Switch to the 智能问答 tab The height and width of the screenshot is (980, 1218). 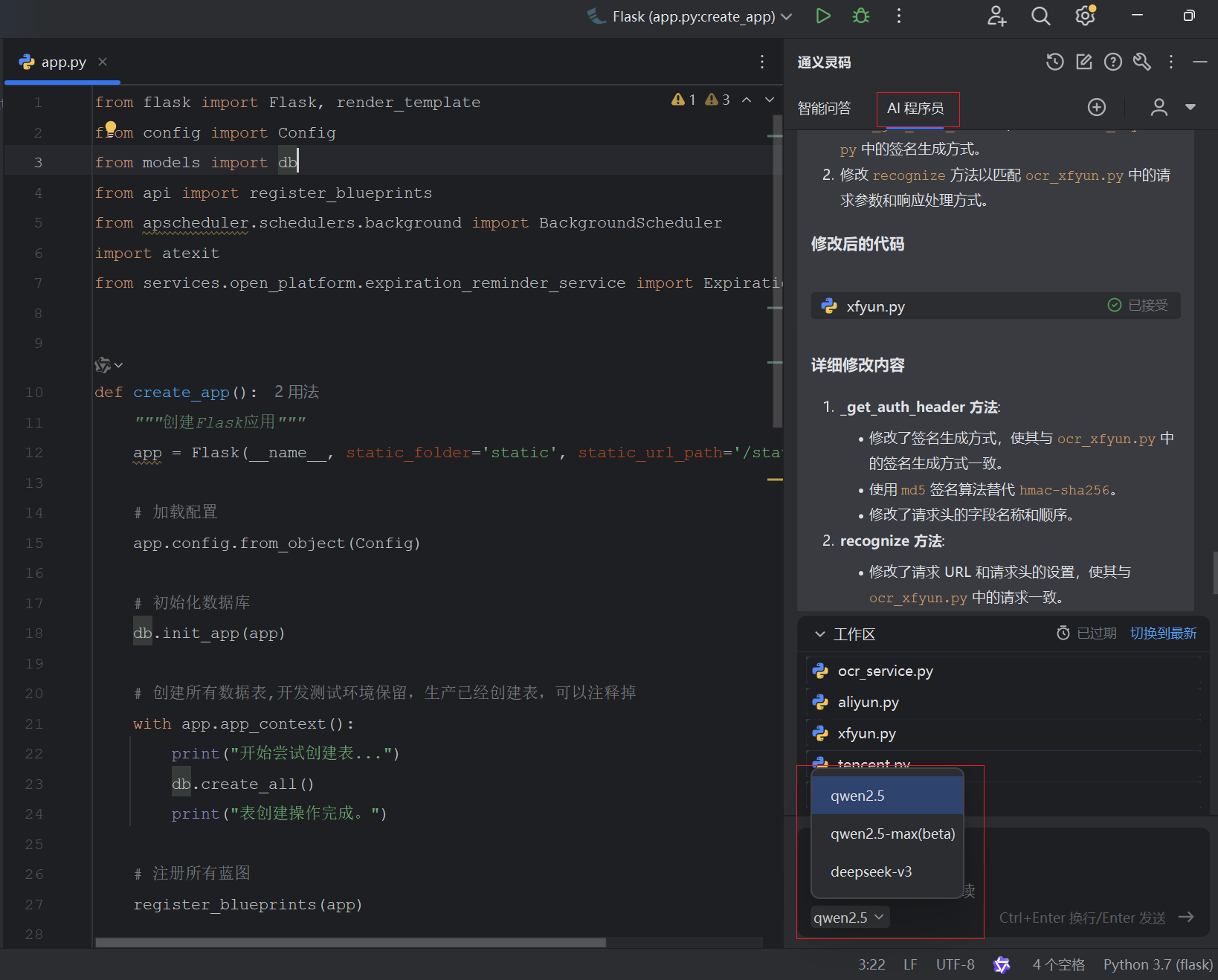point(824,108)
